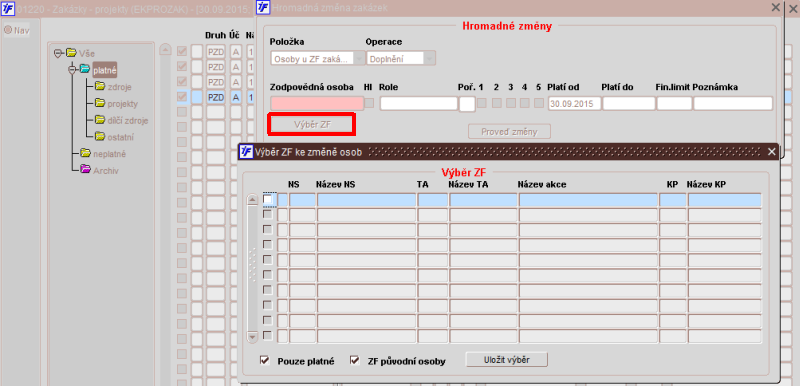The height and width of the screenshot is (386, 800).
Task: Click the teal platné folder icon
Action: (85, 69)
